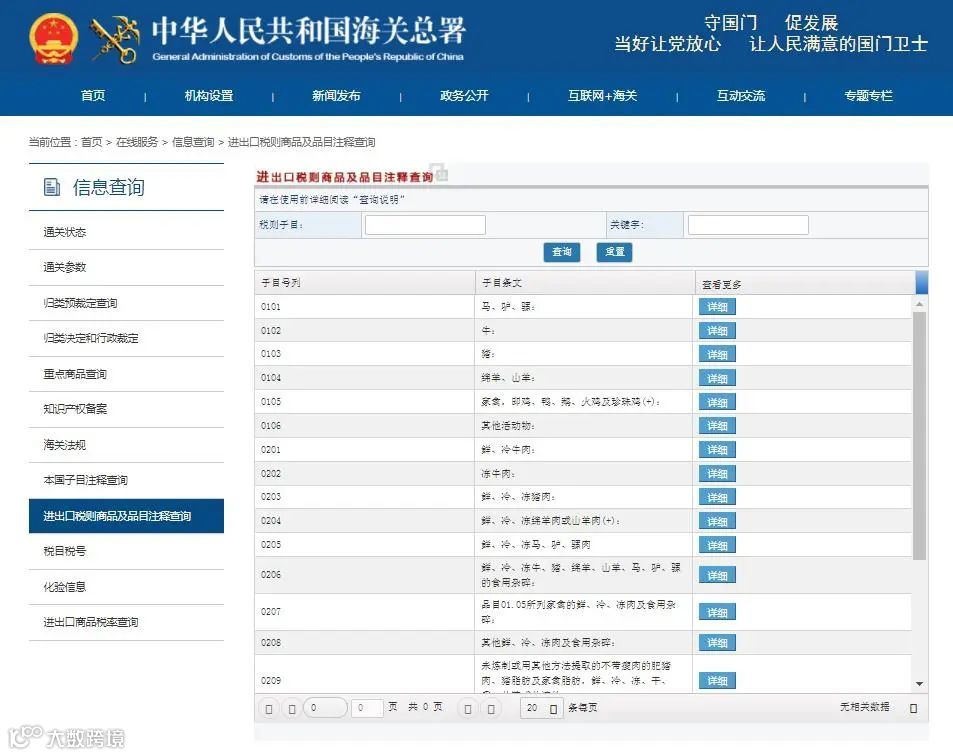953x756 pixels.
Task: Go to next page of results
Action: pos(467,709)
